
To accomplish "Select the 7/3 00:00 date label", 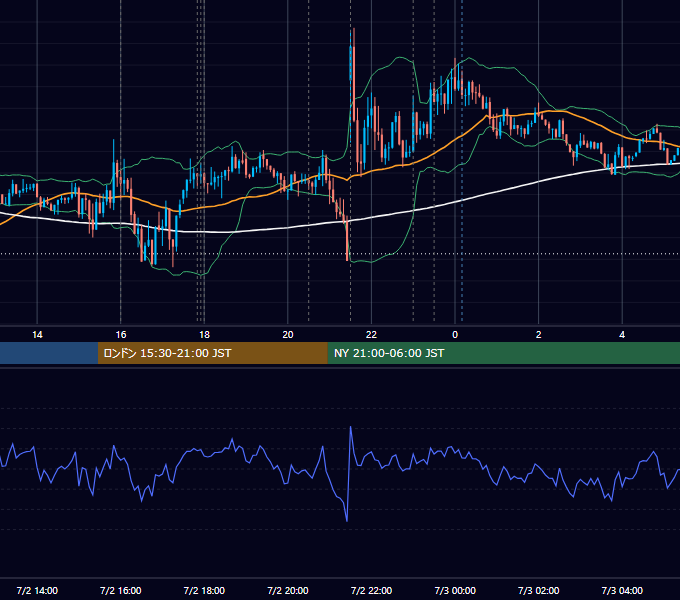I will 455,590.
